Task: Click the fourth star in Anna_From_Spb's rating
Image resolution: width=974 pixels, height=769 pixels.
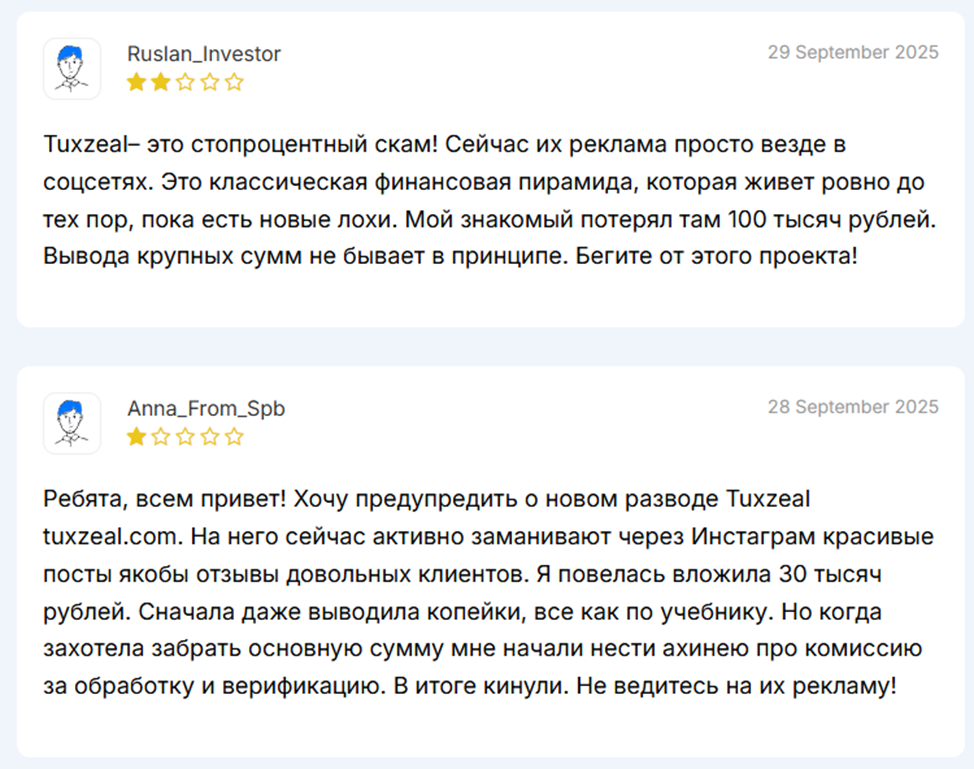Action: click(x=210, y=437)
